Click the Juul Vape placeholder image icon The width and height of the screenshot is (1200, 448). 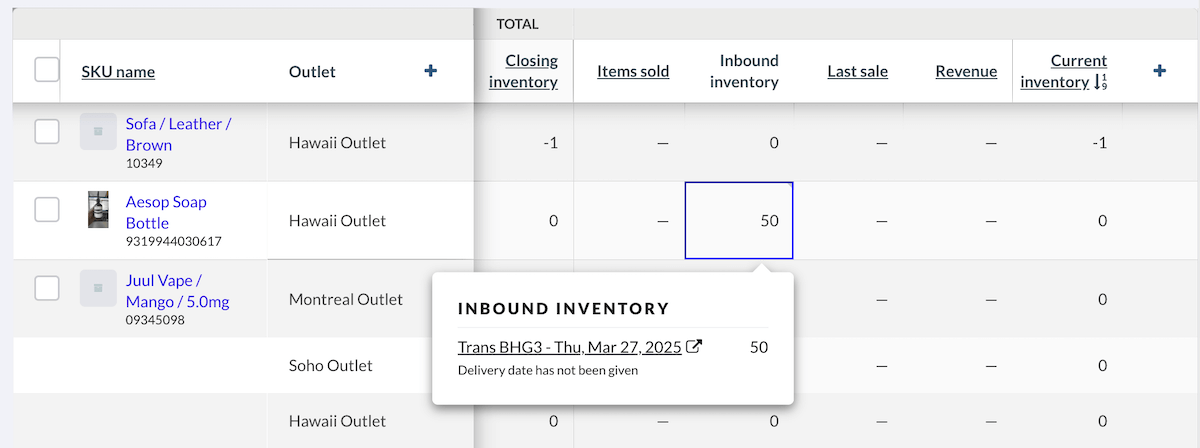pos(97,288)
